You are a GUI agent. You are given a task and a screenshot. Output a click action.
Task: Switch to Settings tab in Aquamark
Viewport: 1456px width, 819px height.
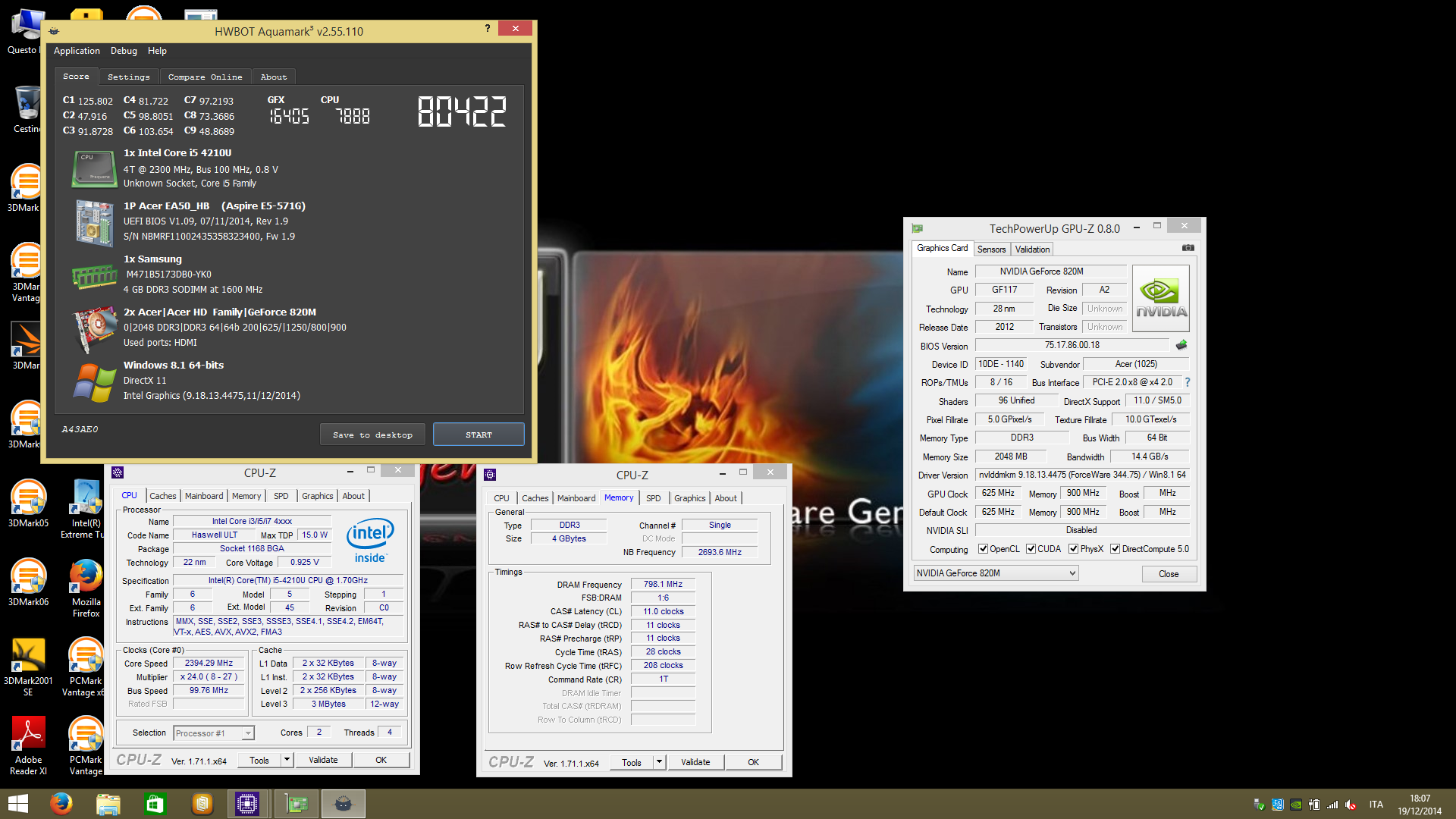(x=129, y=77)
